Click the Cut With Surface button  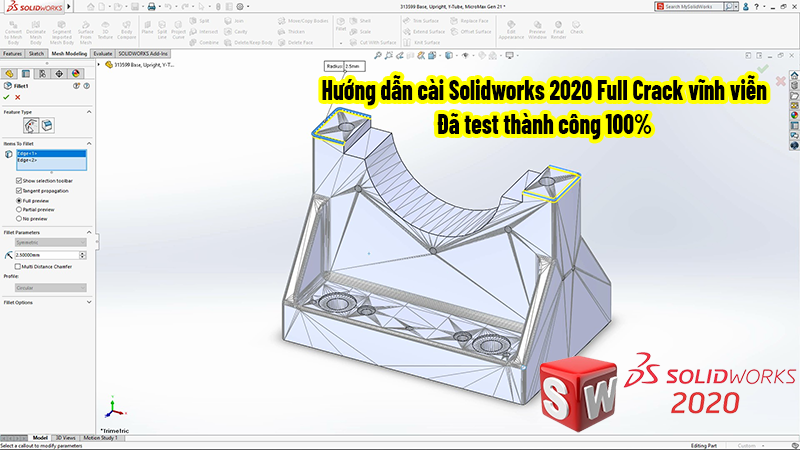pyautogui.click(x=373, y=43)
